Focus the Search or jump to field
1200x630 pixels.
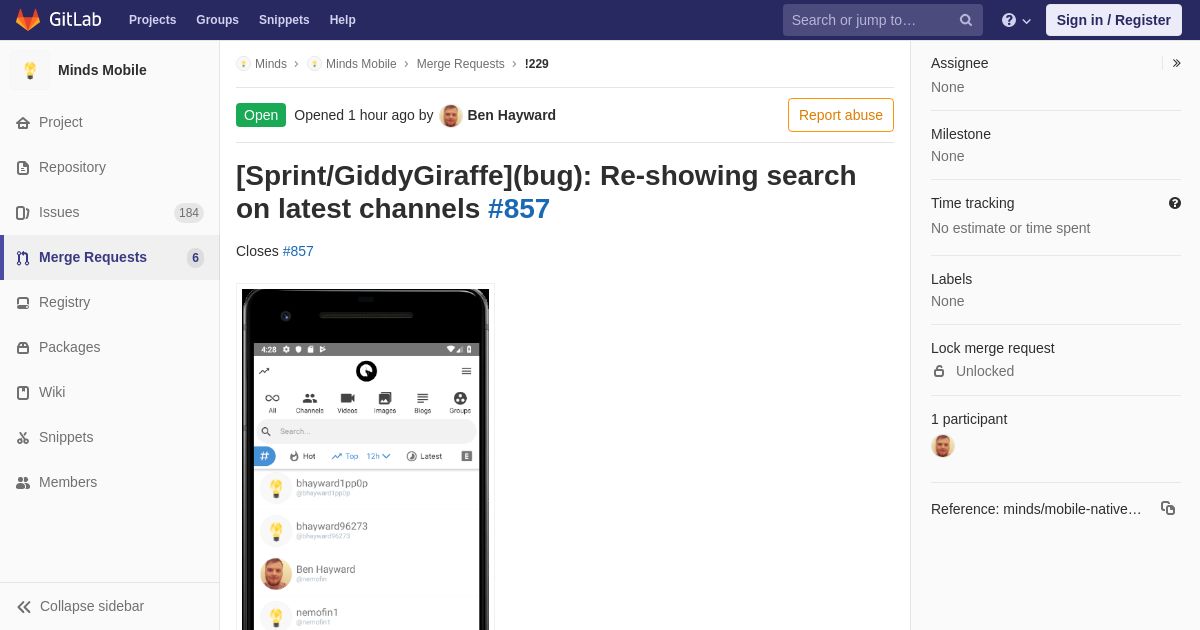(883, 20)
